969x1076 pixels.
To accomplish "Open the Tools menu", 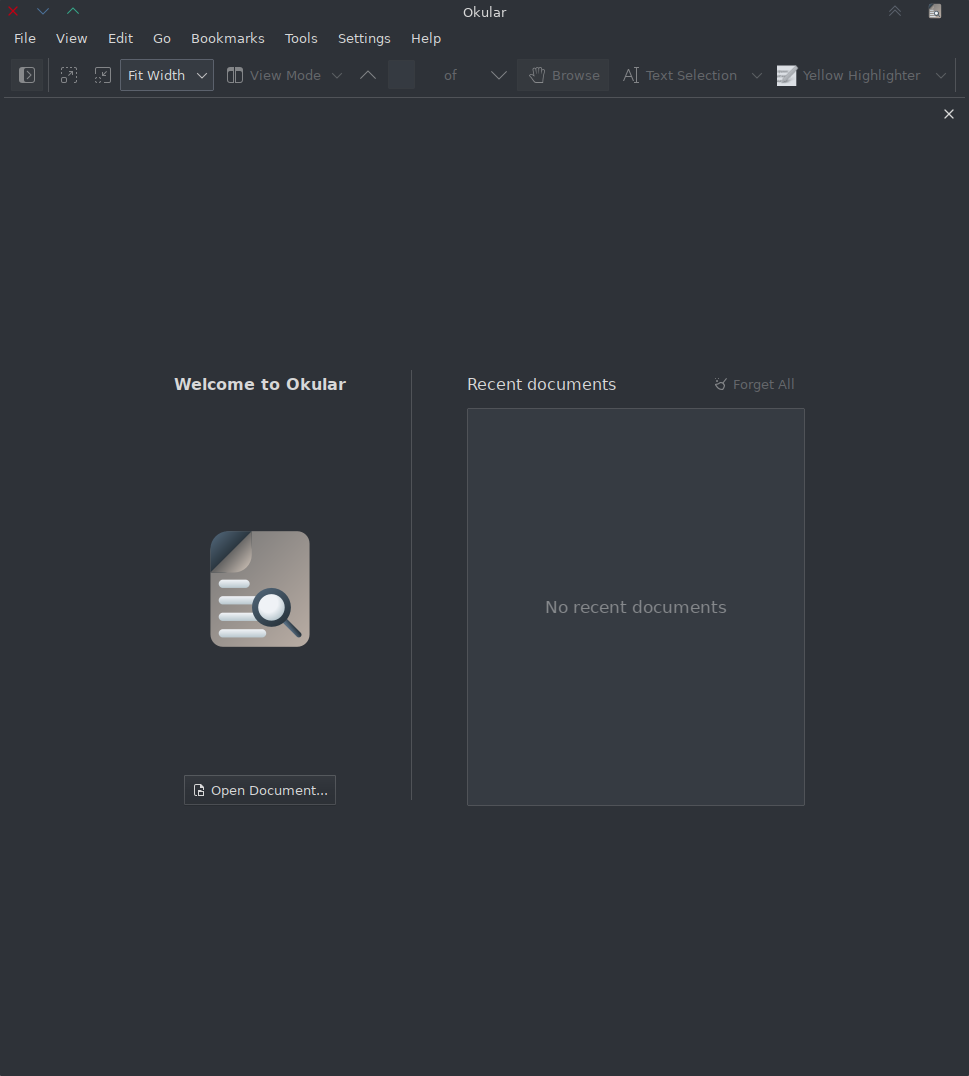I will [x=301, y=38].
